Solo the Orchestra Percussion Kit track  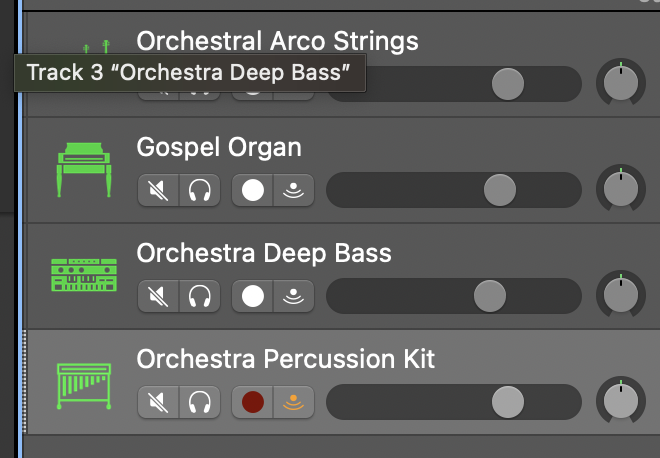[200, 402]
